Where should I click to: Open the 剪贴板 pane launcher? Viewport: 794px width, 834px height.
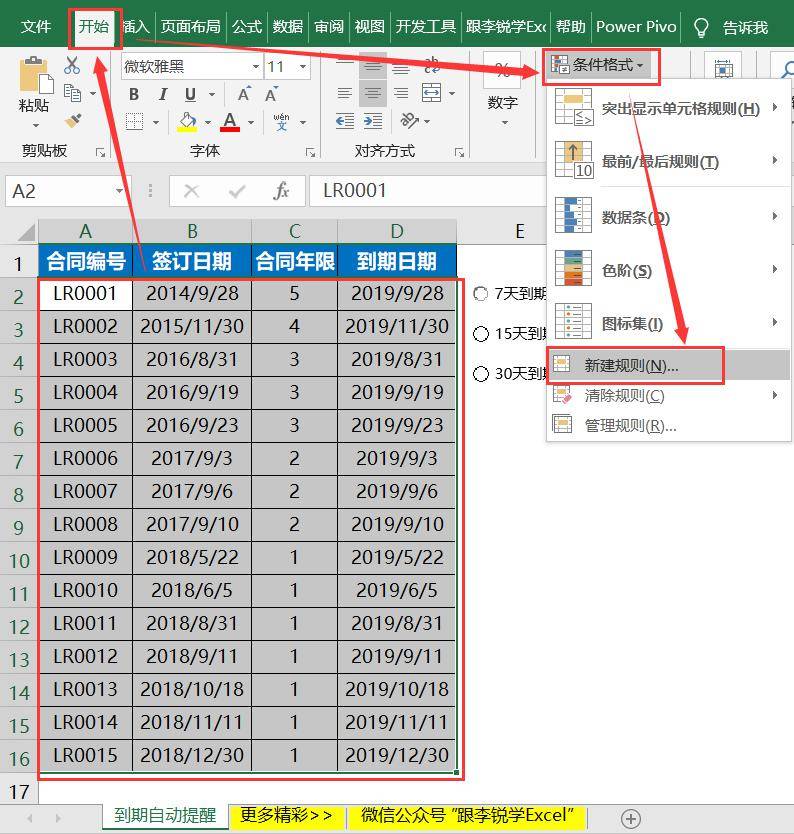pyautogui.click(x=100, y=153)
